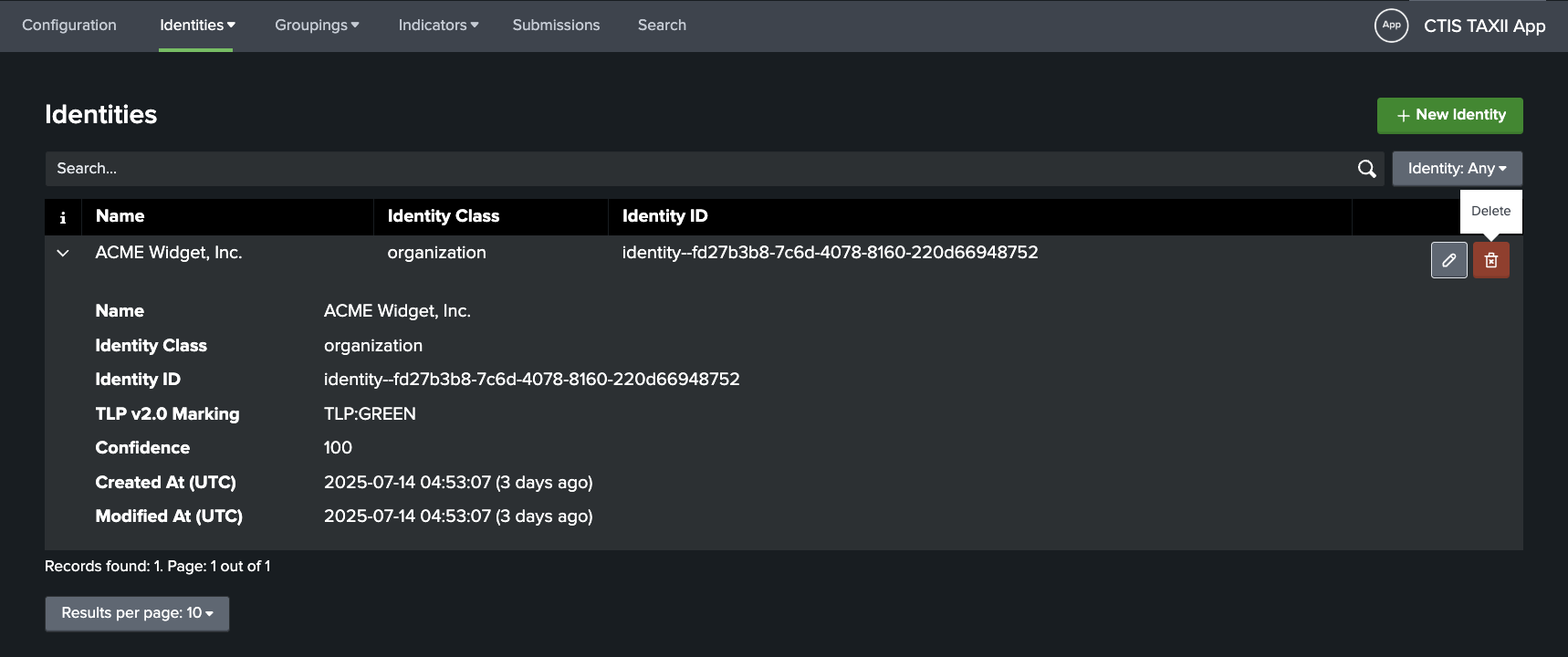Image resolution: width=1568 pixels, height=657 pixels.
Task: Expand the Groupings navigation menu
Action: click(x=317, y=26)
